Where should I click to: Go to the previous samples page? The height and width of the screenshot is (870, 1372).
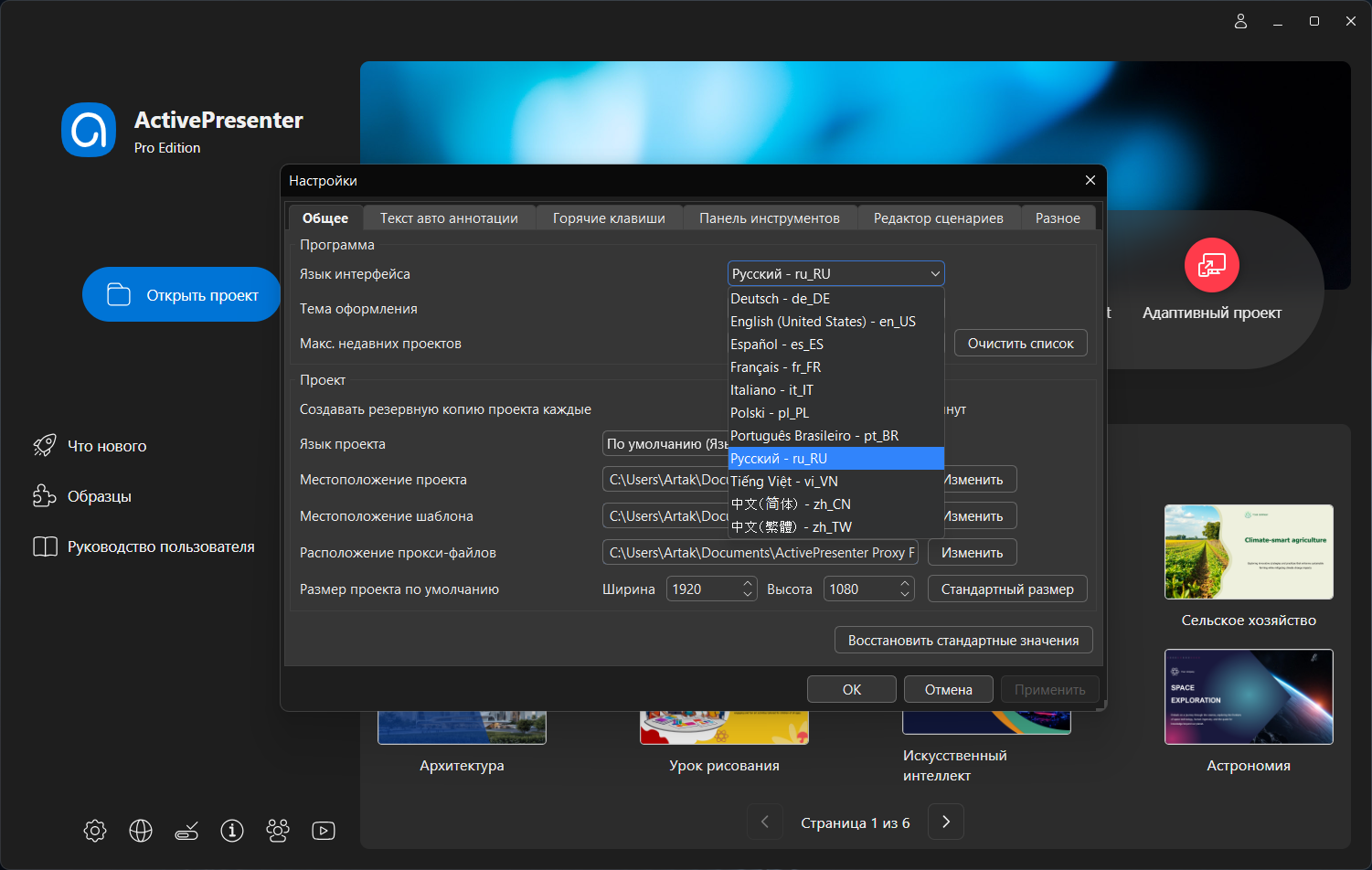(765, 822)
